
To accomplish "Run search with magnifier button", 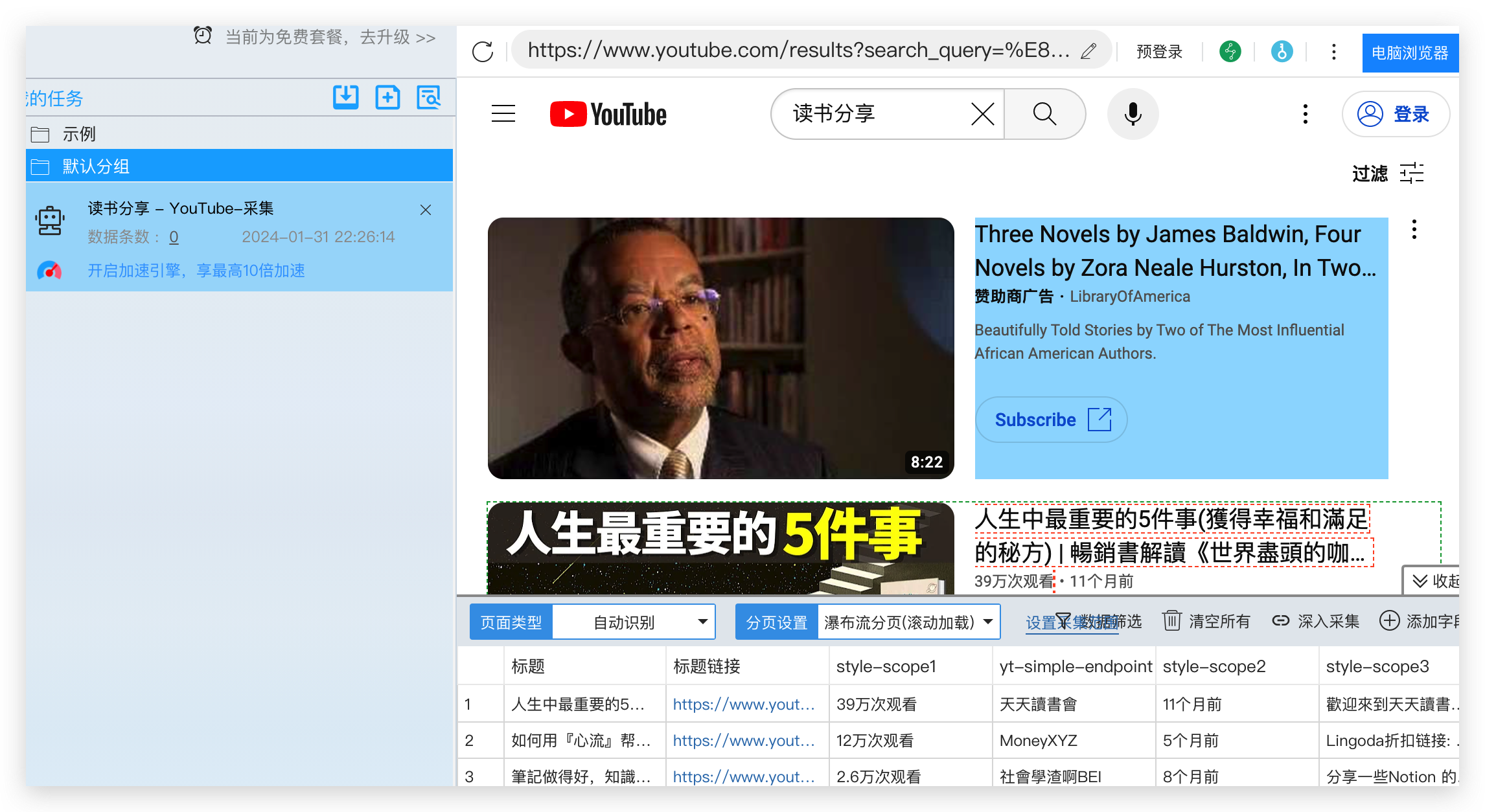I will pyautogui.click(x=1044, y=114).
